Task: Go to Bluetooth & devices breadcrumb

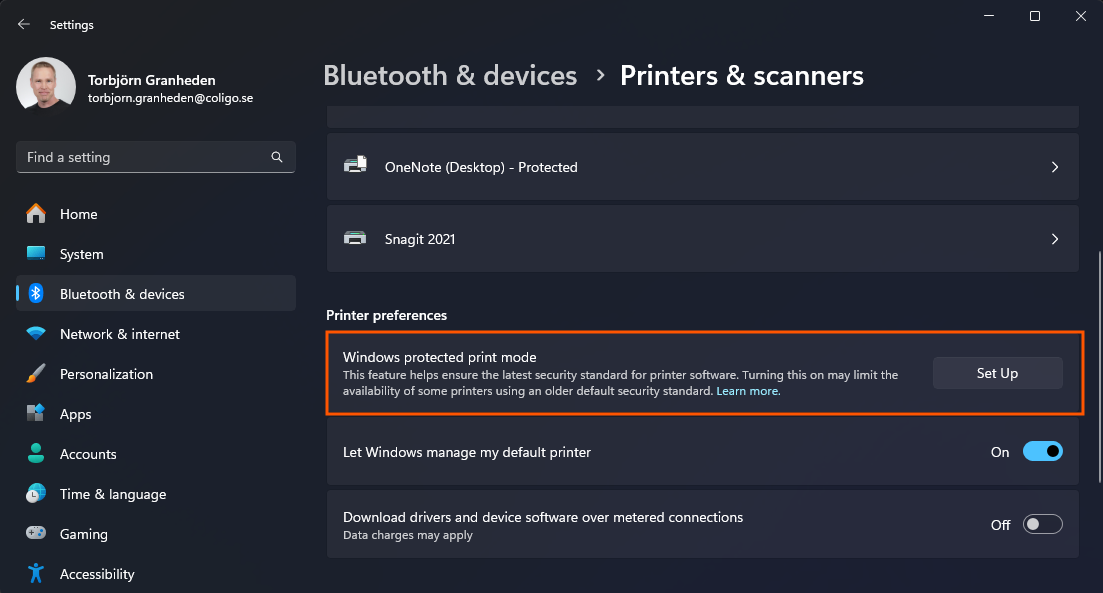Action: 450,75
